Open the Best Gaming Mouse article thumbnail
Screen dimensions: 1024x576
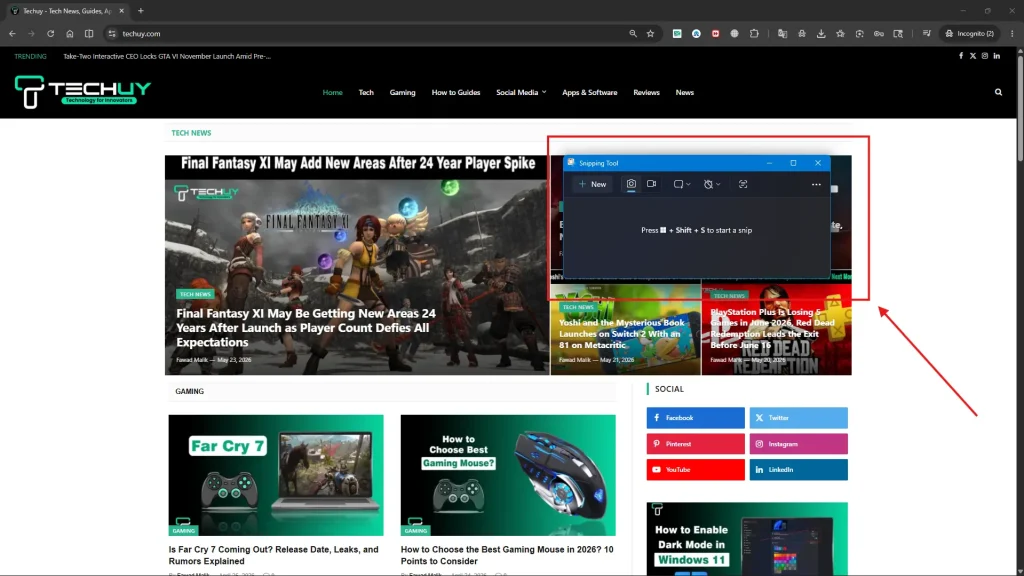click(x=508, y=475)
